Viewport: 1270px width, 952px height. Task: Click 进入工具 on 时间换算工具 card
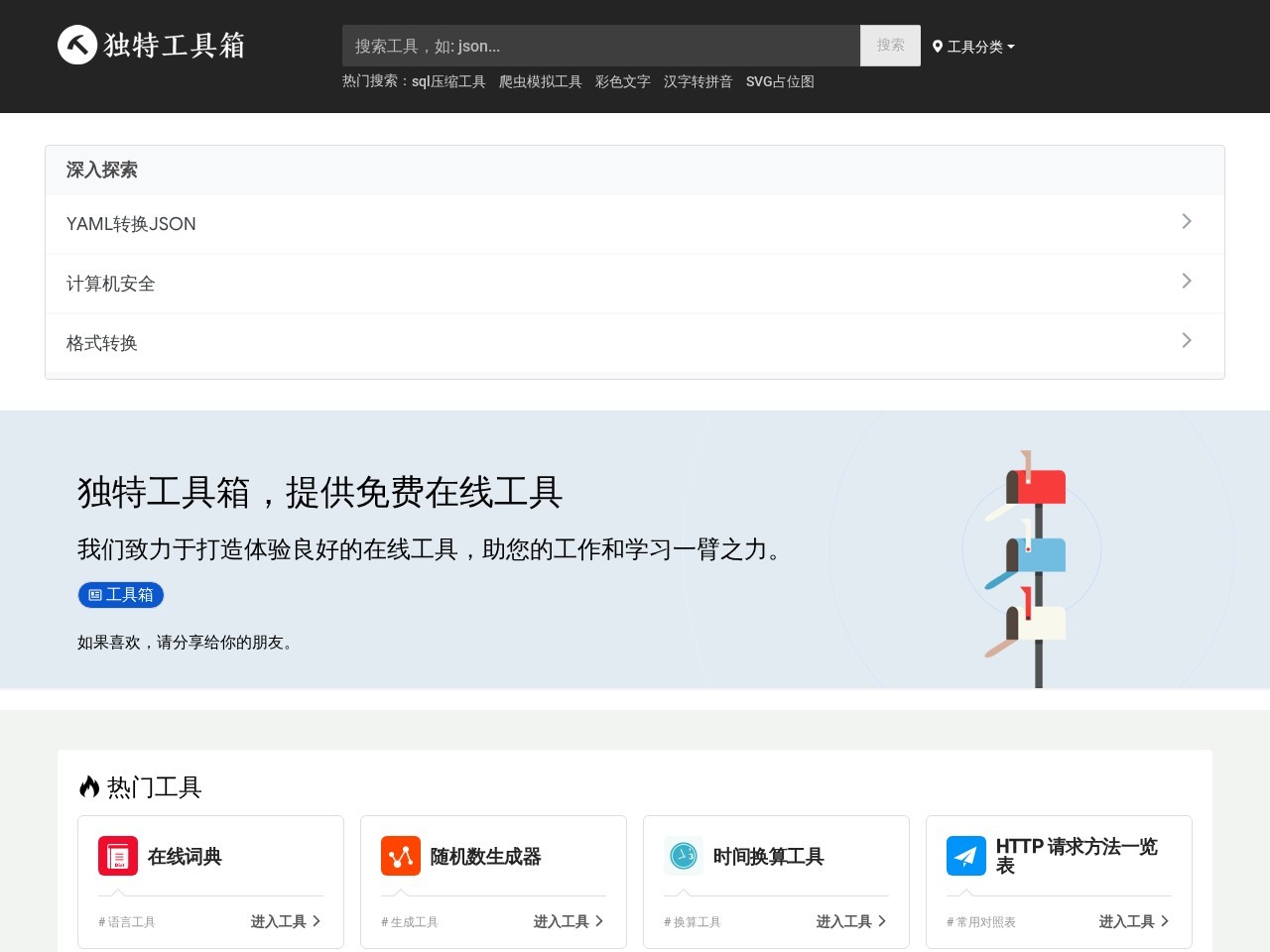[x=851, y=921]
